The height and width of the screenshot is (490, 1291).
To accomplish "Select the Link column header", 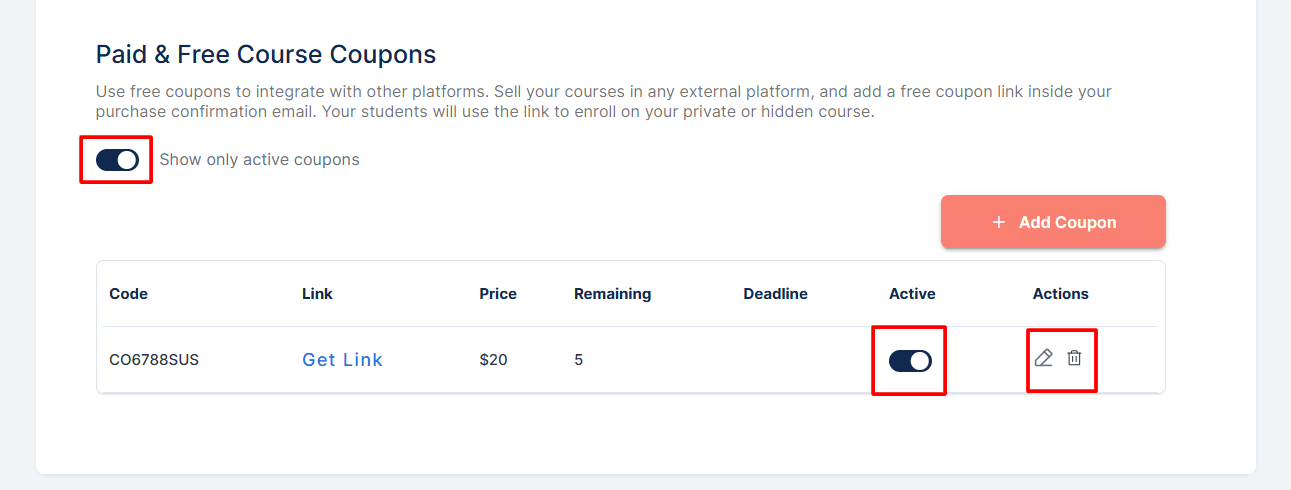I will tap(317, 294).
